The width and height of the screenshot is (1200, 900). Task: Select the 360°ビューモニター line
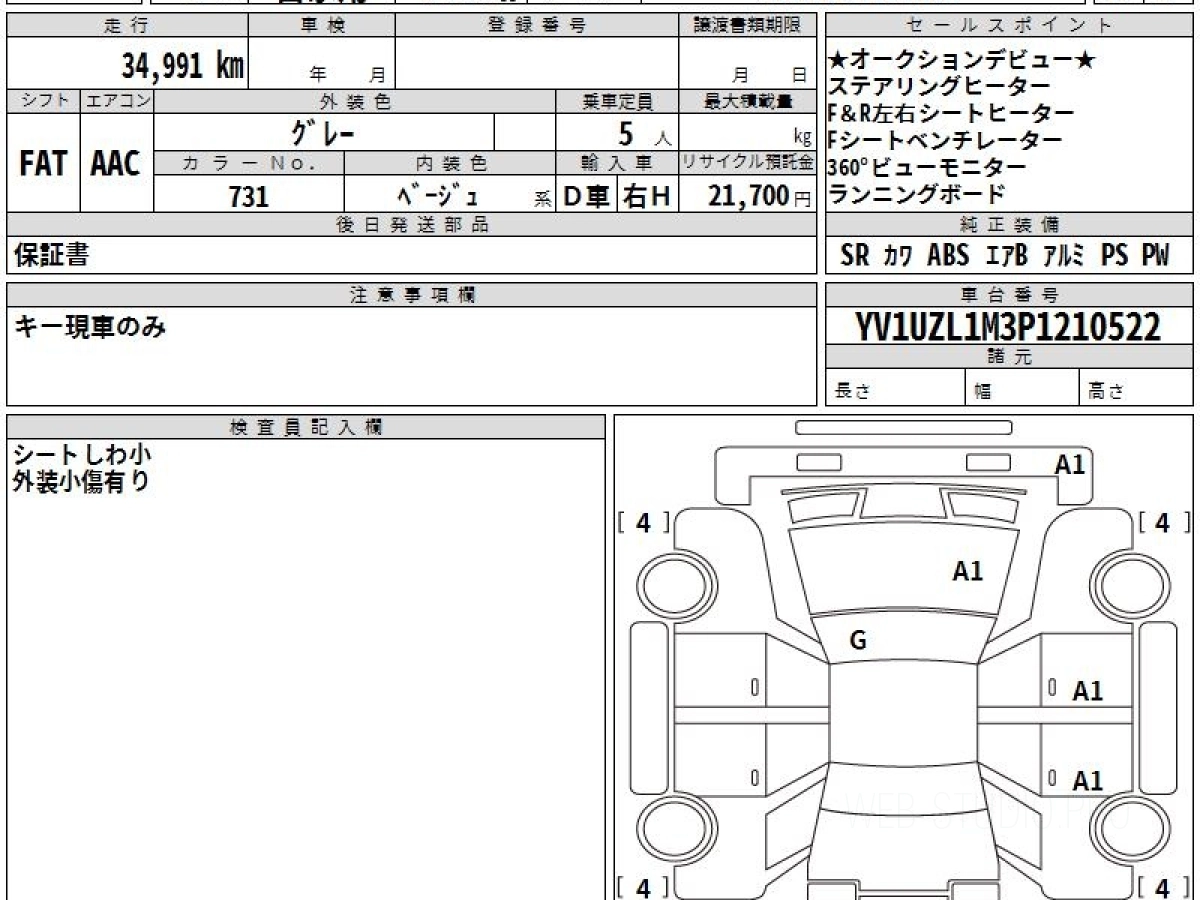pos(928,167)
